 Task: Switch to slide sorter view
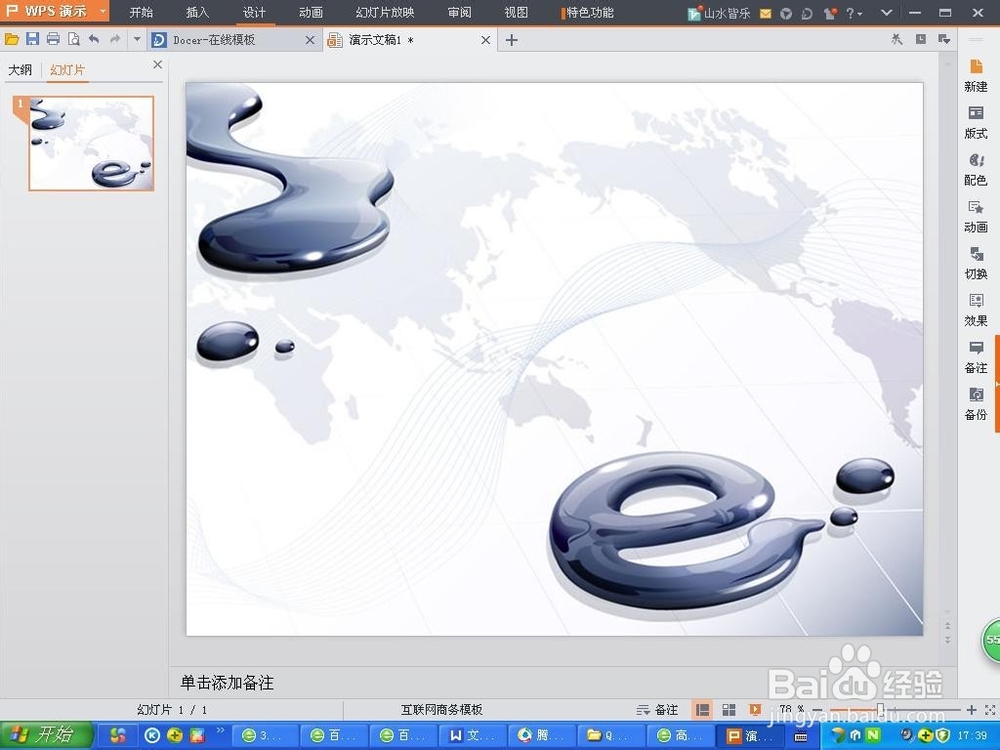click(x=729, y=710)
